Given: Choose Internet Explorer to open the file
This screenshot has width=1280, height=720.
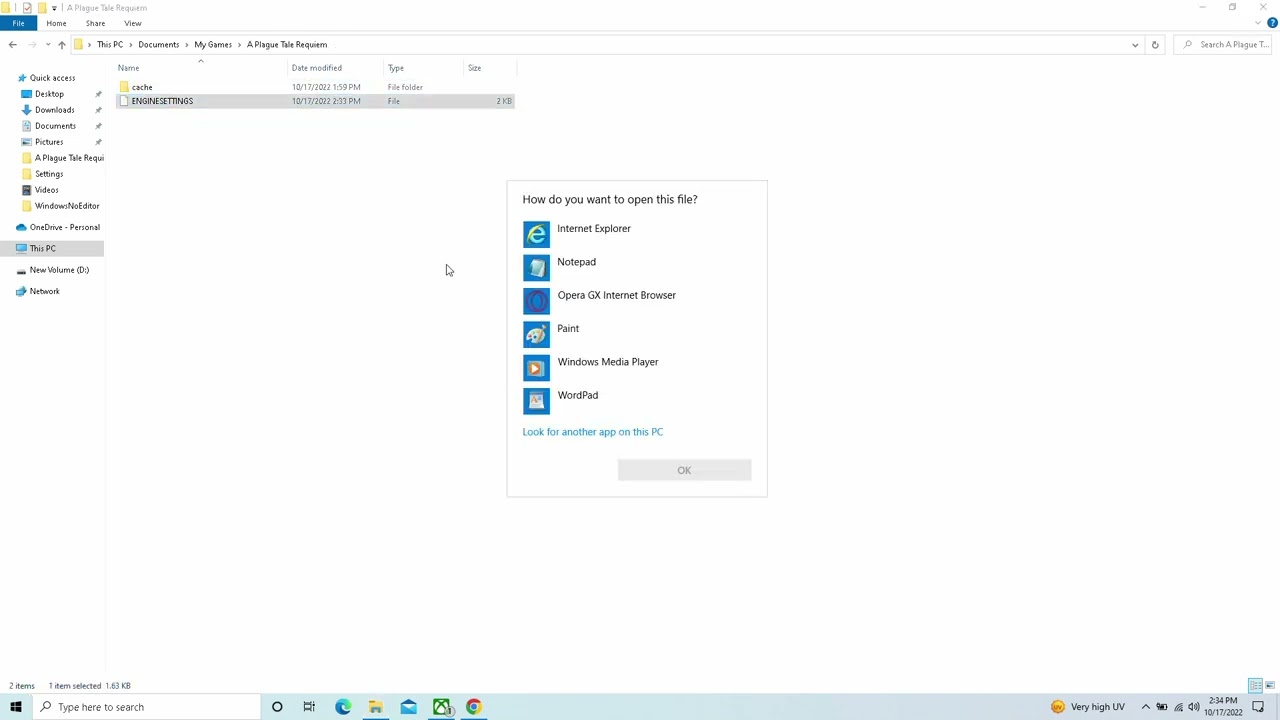Looking at the screenshot, I should [637, 233].
